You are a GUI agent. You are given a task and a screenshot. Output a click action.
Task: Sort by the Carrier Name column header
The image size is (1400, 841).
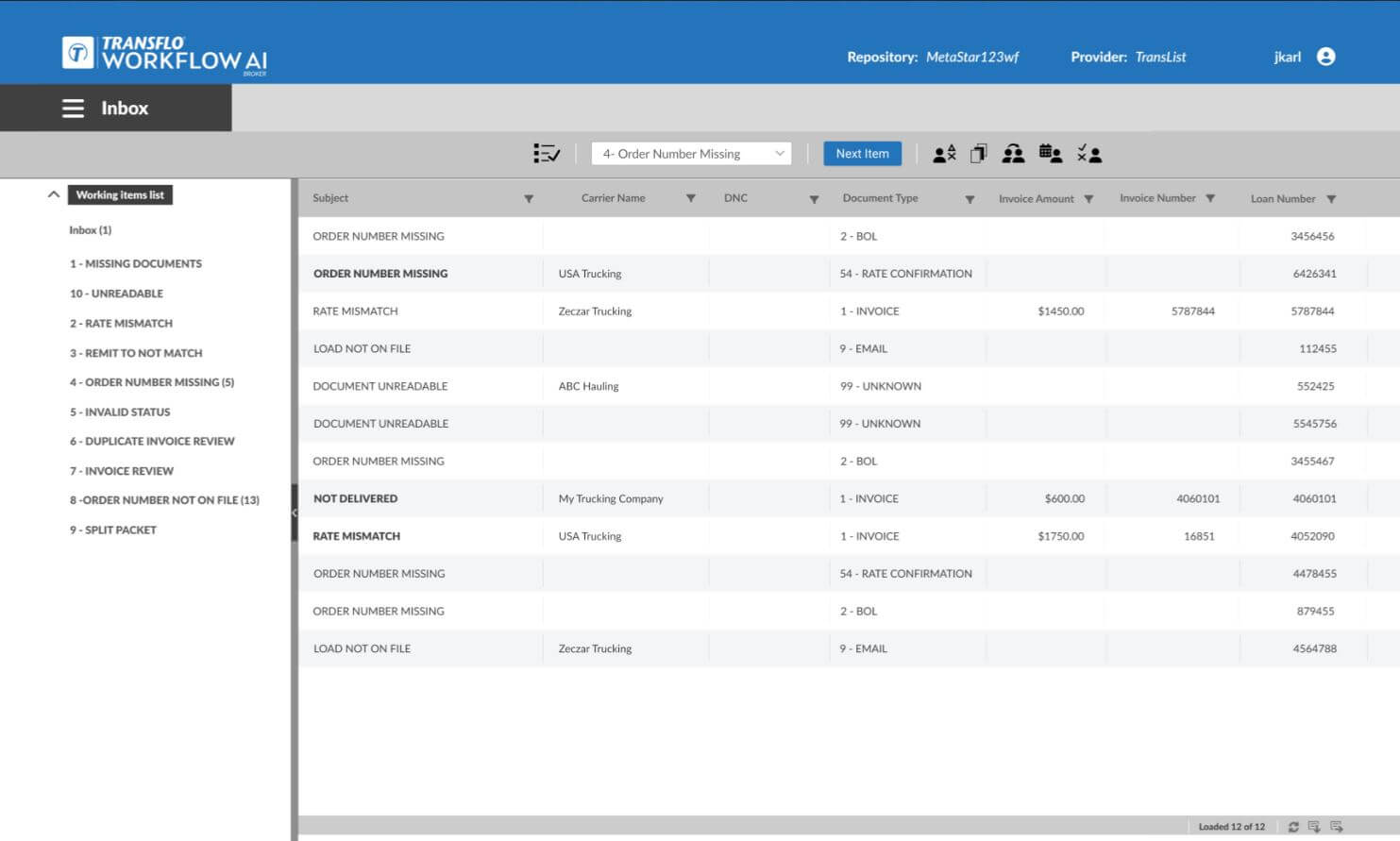tap(614, 198)
